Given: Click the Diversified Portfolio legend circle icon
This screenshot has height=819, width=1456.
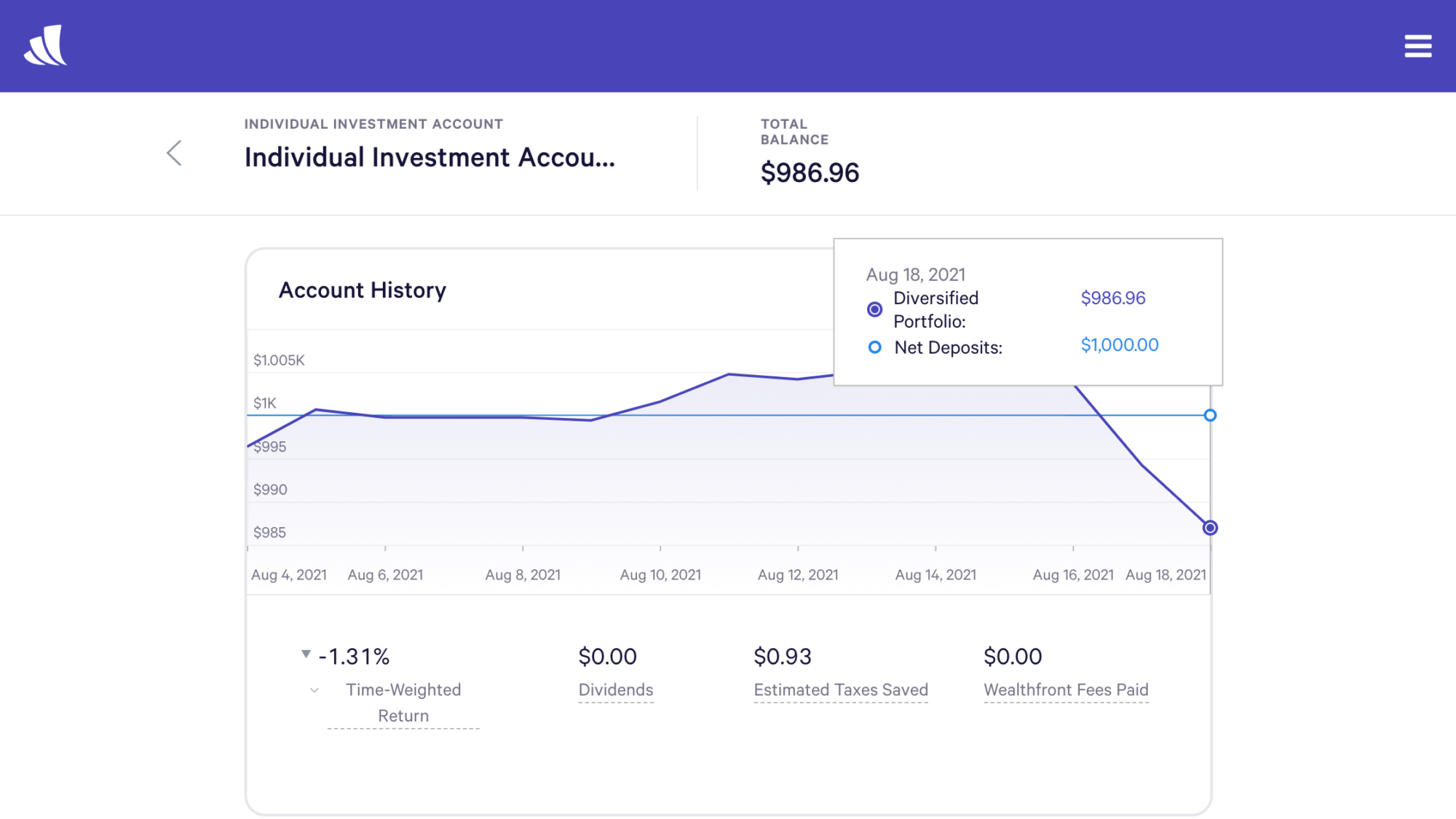Looking at the screenshot, I should 874,309.
